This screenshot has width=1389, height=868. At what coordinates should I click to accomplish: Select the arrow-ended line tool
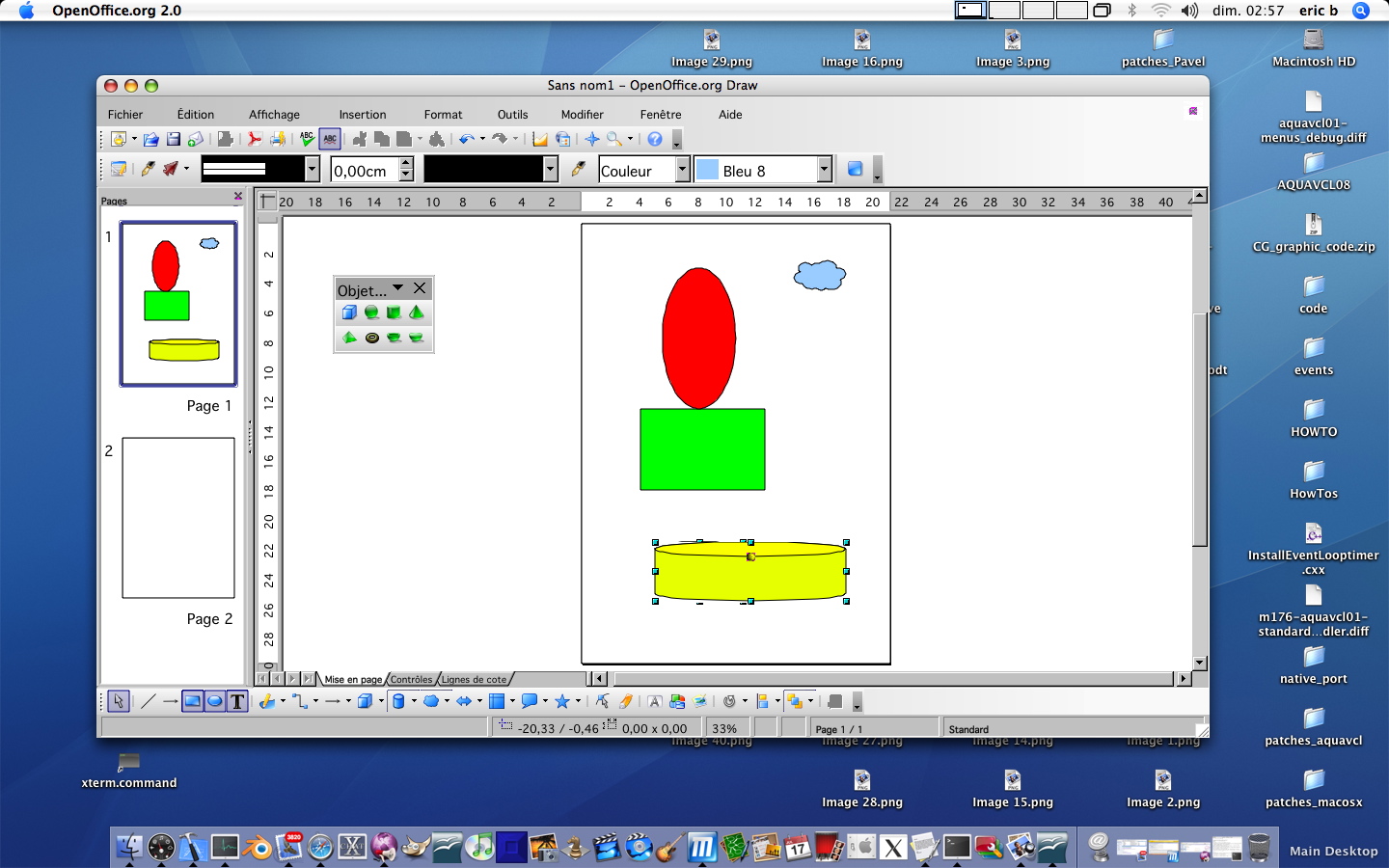170,701
